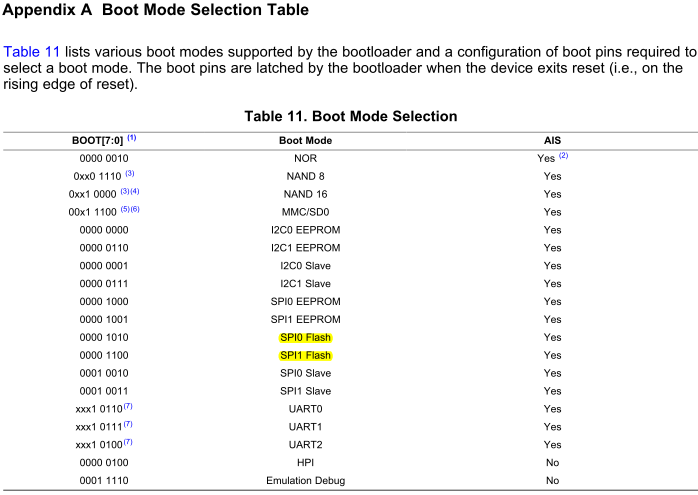Click the HPI boot mode cell
Screen dimensions: 698x495
tap(305, 463)
